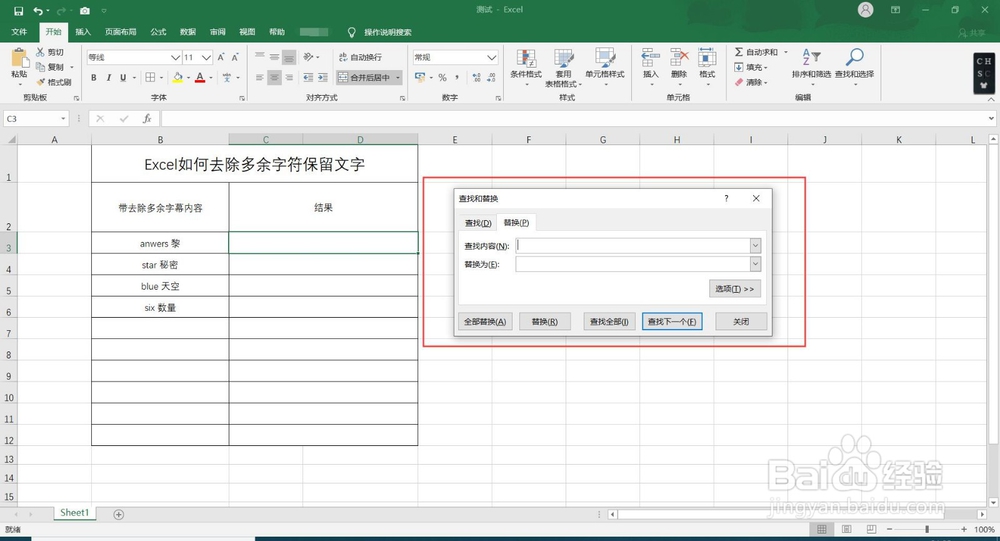
Task: Click the decrease decimal icon
Action: [491, 78]
